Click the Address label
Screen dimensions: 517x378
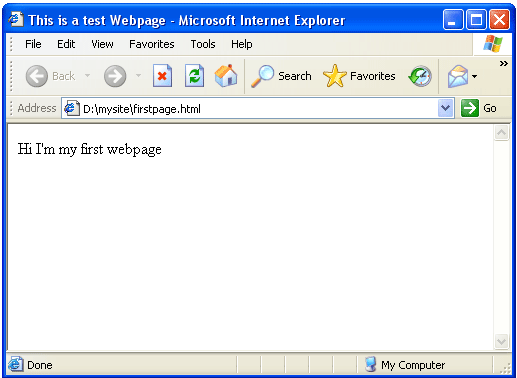coord(37,108)
